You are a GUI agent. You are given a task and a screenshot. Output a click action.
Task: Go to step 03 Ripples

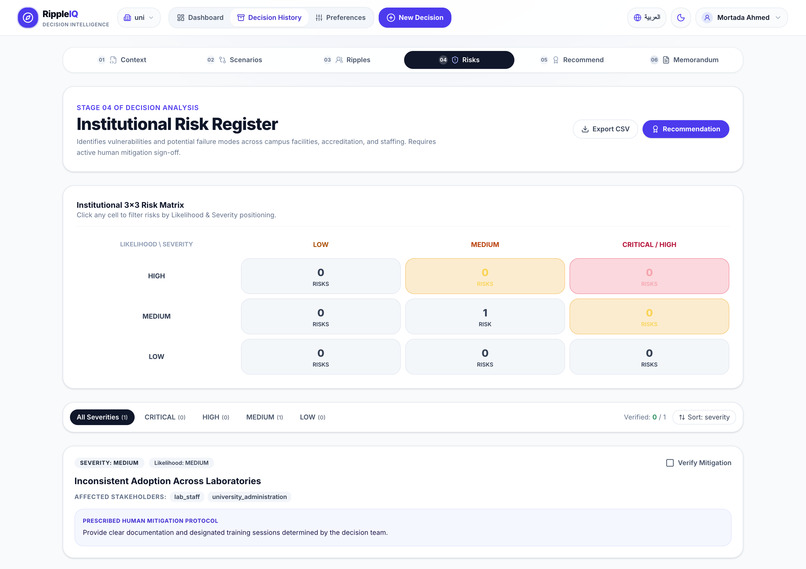[347, 60]
